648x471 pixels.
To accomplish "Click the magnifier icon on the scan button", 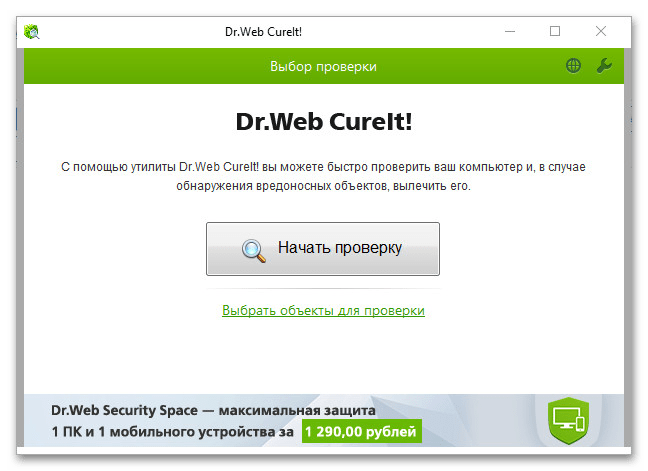I will (x=253, y=250).
